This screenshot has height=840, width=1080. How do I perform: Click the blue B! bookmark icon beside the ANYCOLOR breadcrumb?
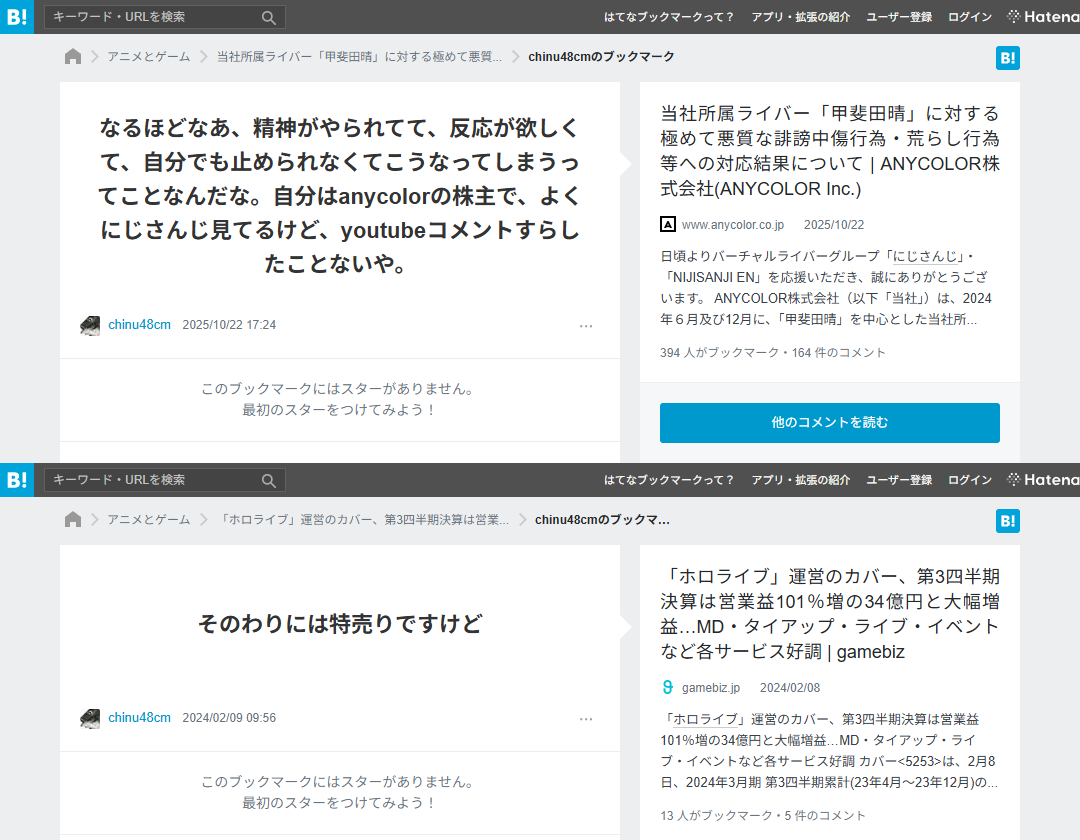pos(1007,58)
